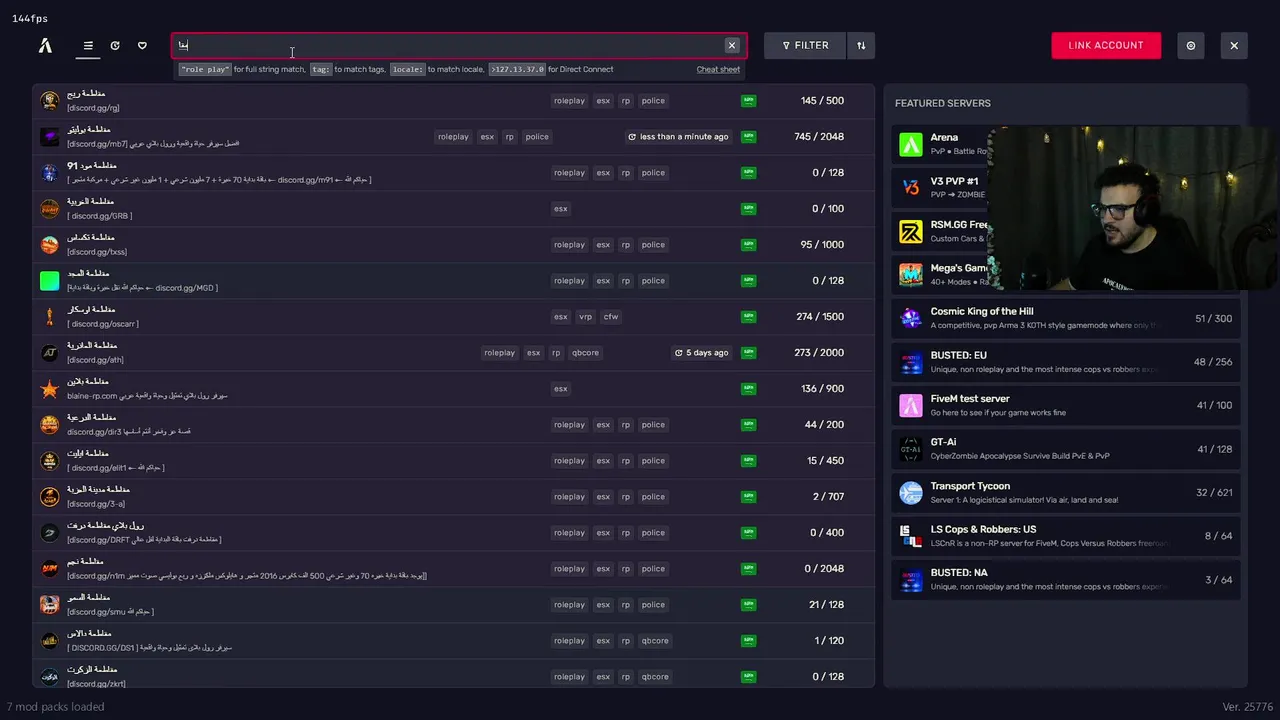Open the Cheat sheet link
Image resolution: width=1280 pixels, height=720 pixels.
click(x=718, y=69)
